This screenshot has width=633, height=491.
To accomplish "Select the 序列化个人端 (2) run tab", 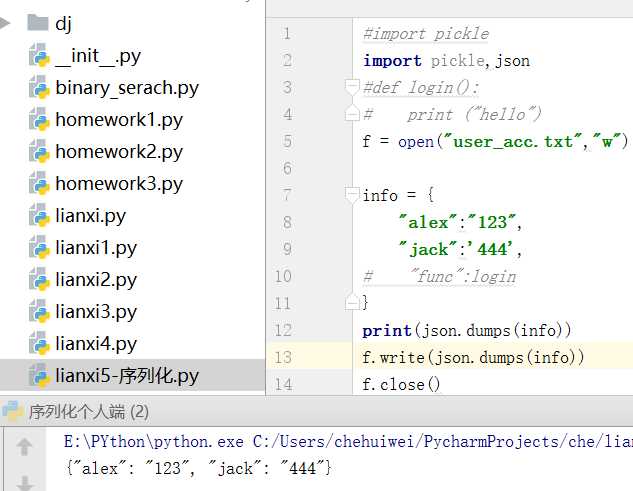I will (88, 412).
